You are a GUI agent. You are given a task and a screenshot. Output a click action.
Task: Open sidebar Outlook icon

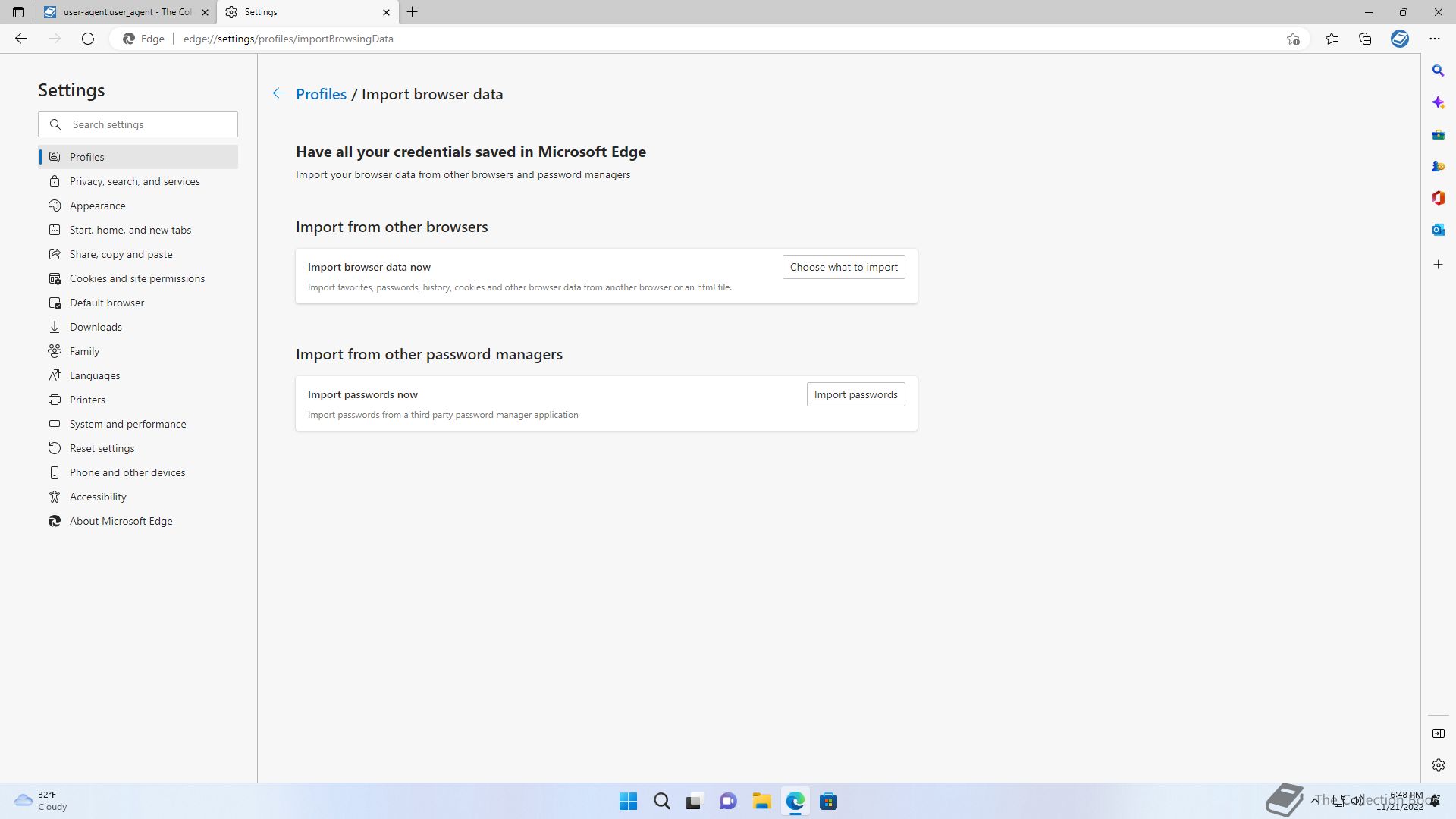[1438, 230]
